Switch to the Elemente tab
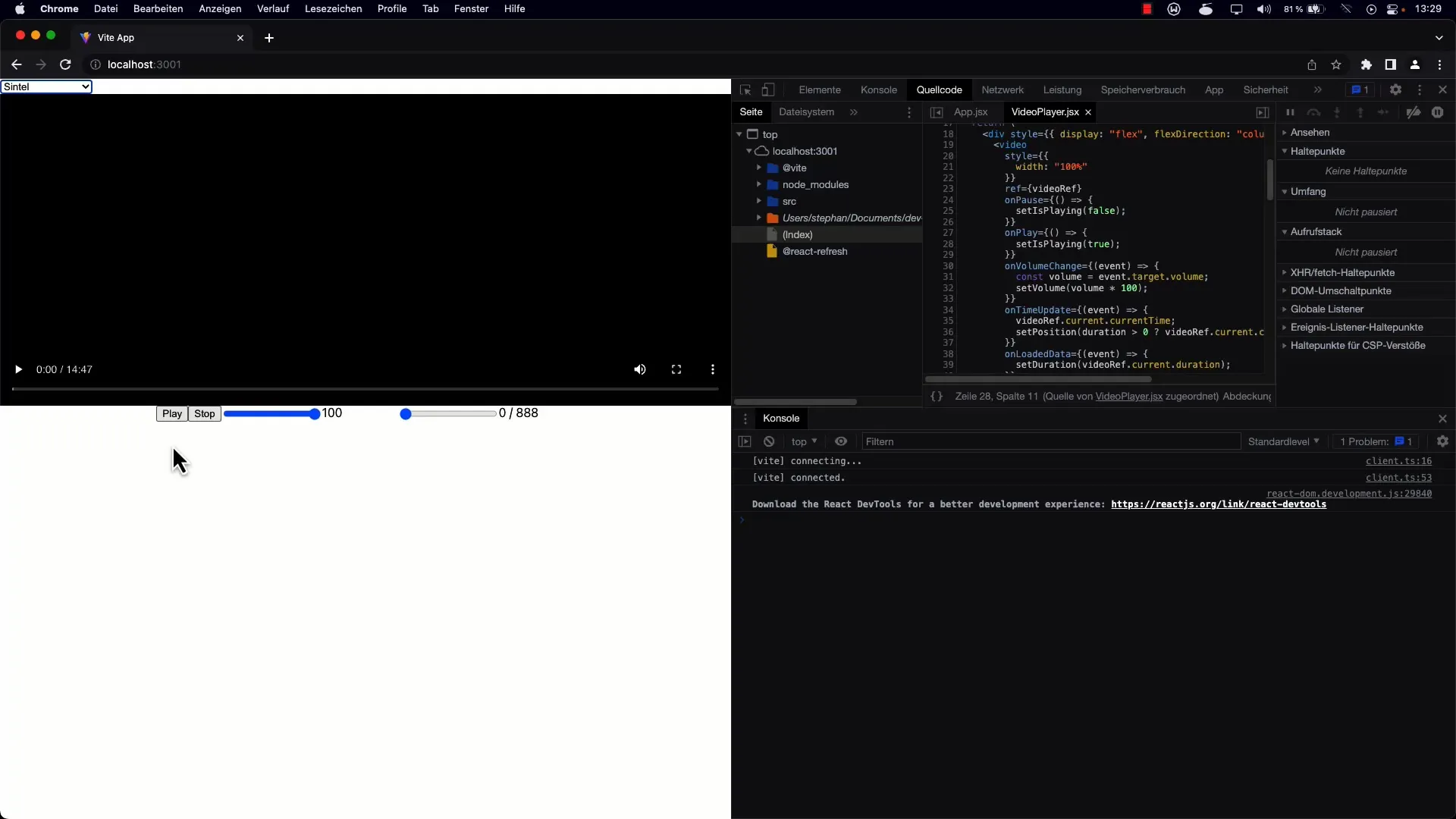Image resolution: width=1456 pixels, height=819 pixels. pyautogui.click(x=820, y=89)
